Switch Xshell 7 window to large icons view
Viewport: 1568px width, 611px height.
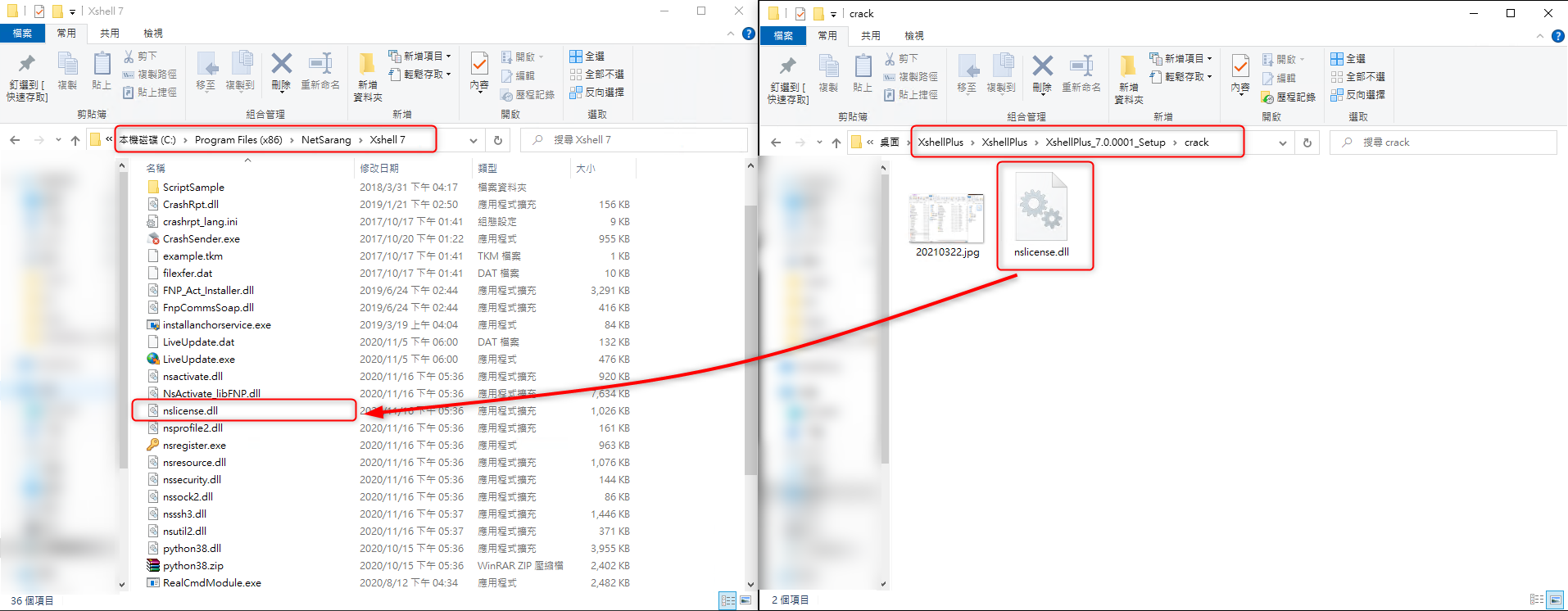pos(745,600)
